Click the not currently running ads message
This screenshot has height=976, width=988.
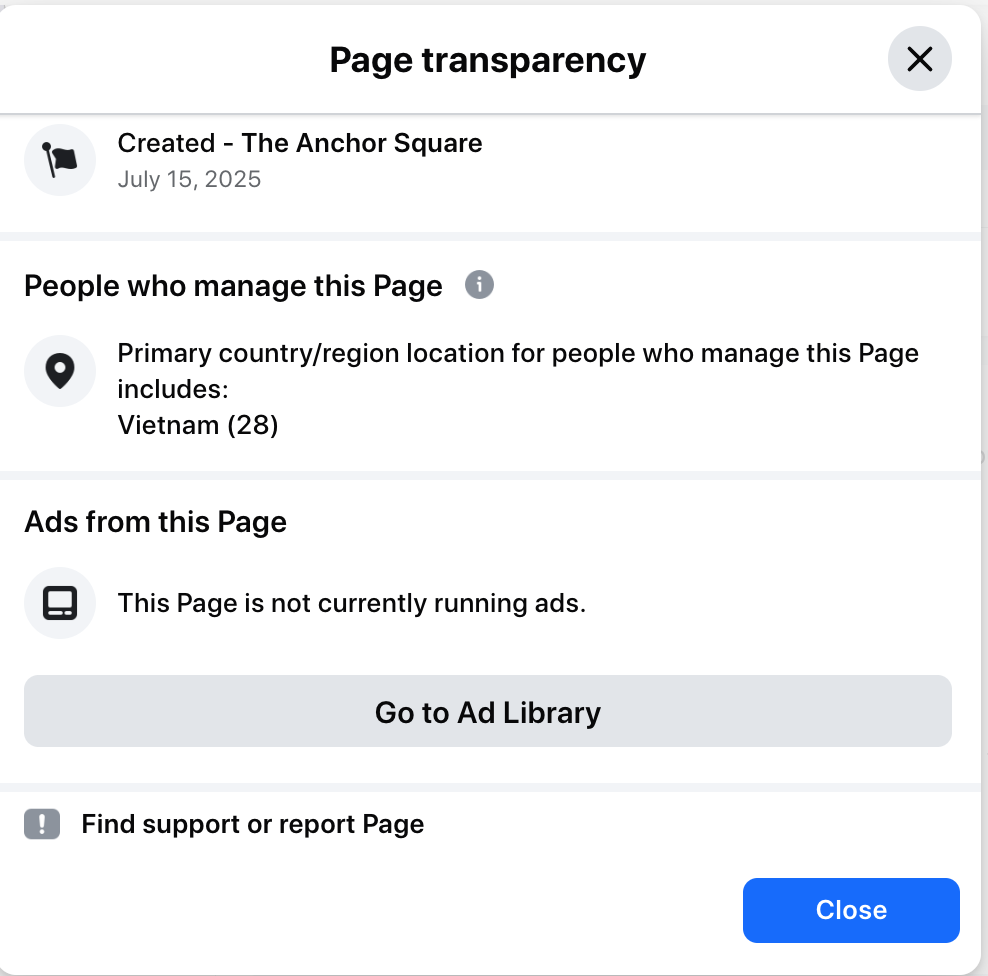click(351, 603)
